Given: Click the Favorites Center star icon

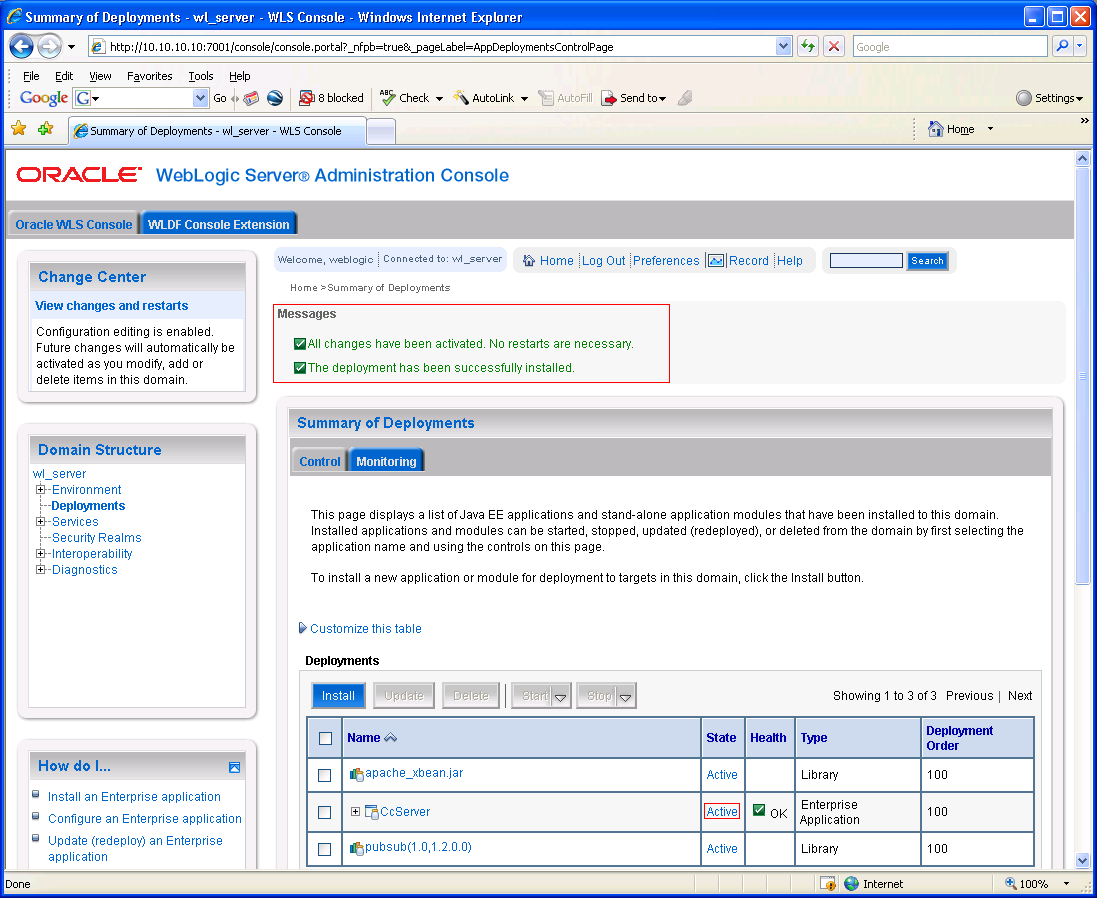Looking at the screenshot, I should [x=19, y=128].
